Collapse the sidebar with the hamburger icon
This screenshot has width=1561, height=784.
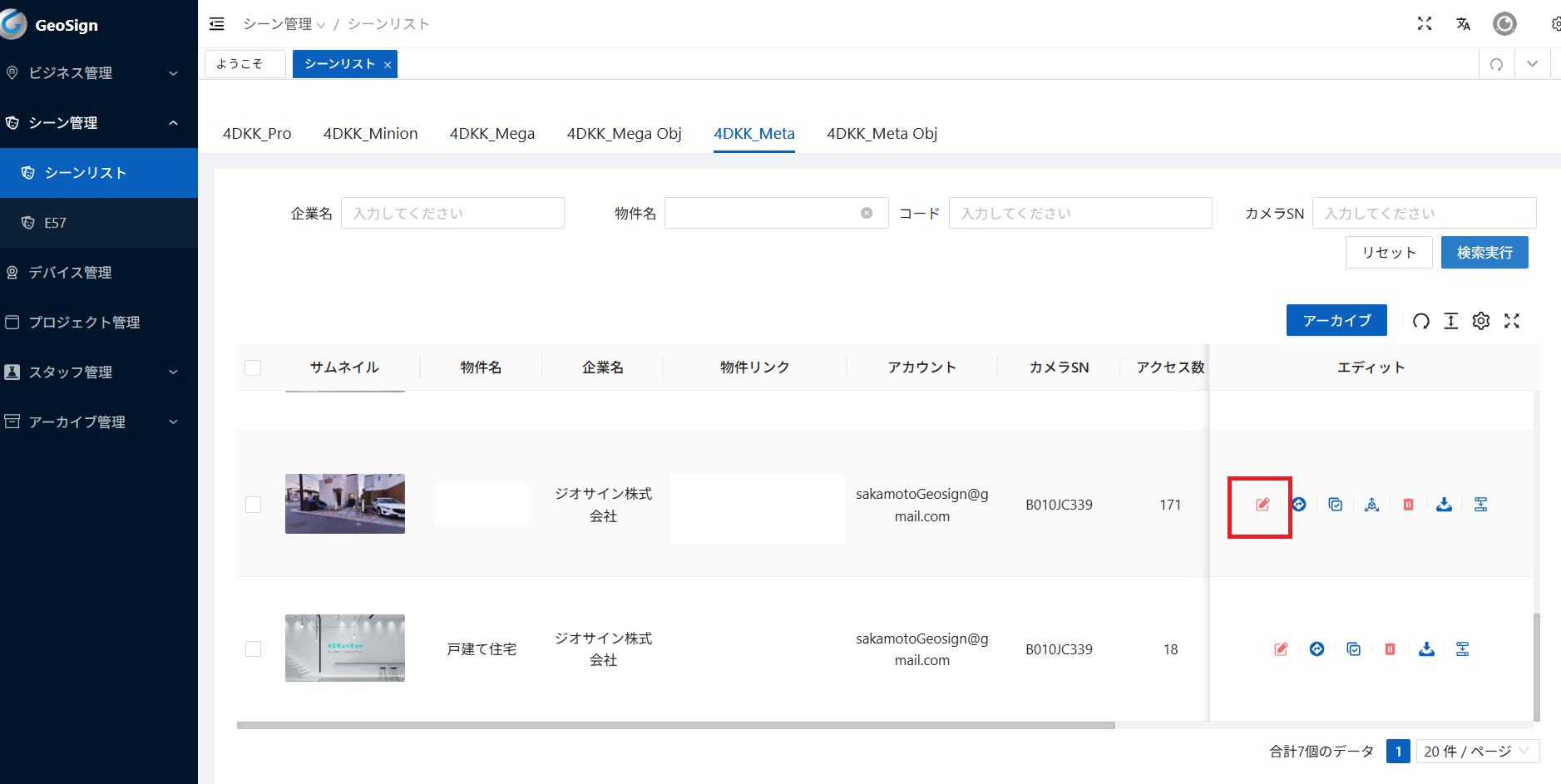217,24
